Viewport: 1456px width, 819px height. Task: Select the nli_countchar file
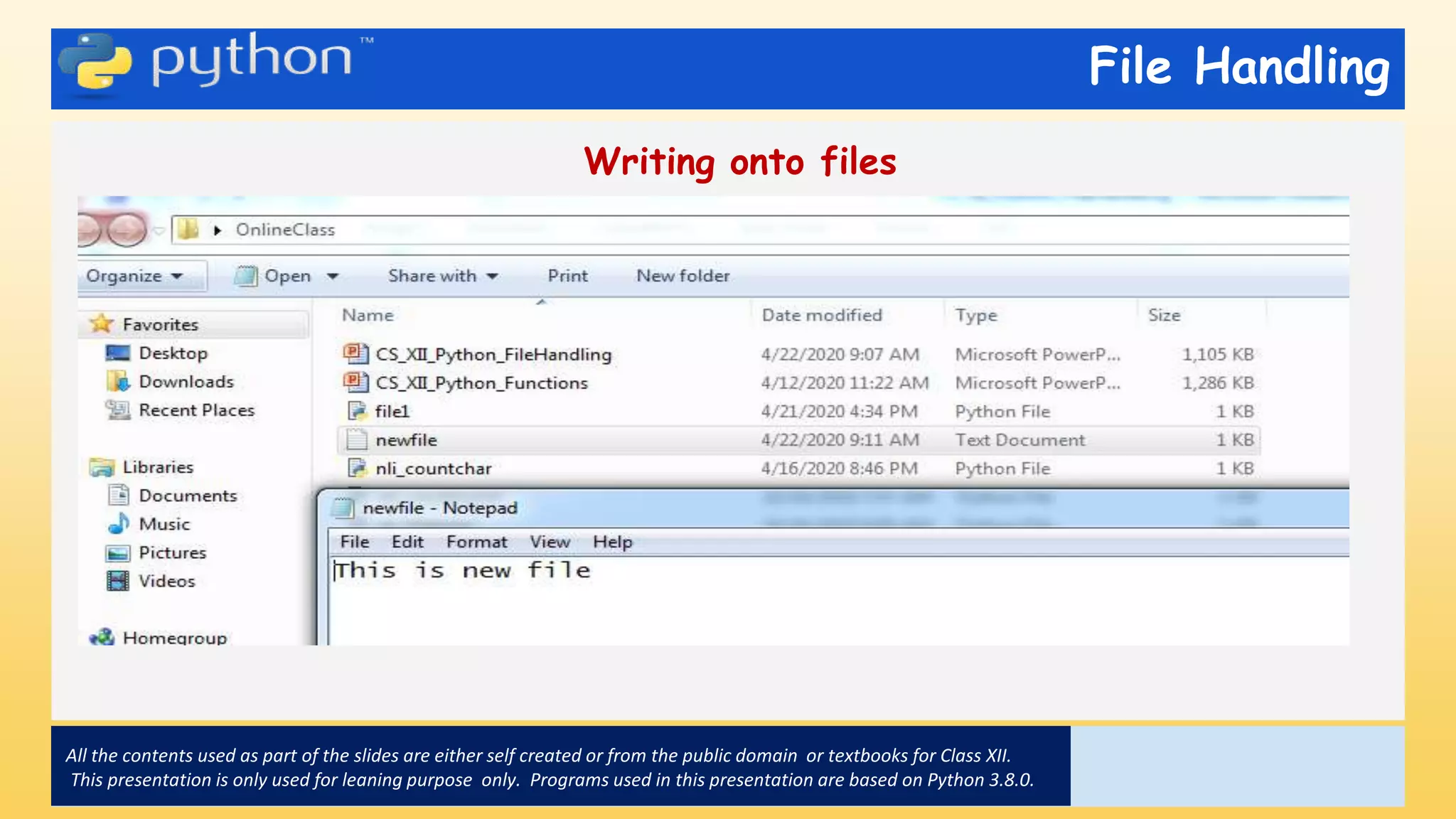[x=434, y=469]
